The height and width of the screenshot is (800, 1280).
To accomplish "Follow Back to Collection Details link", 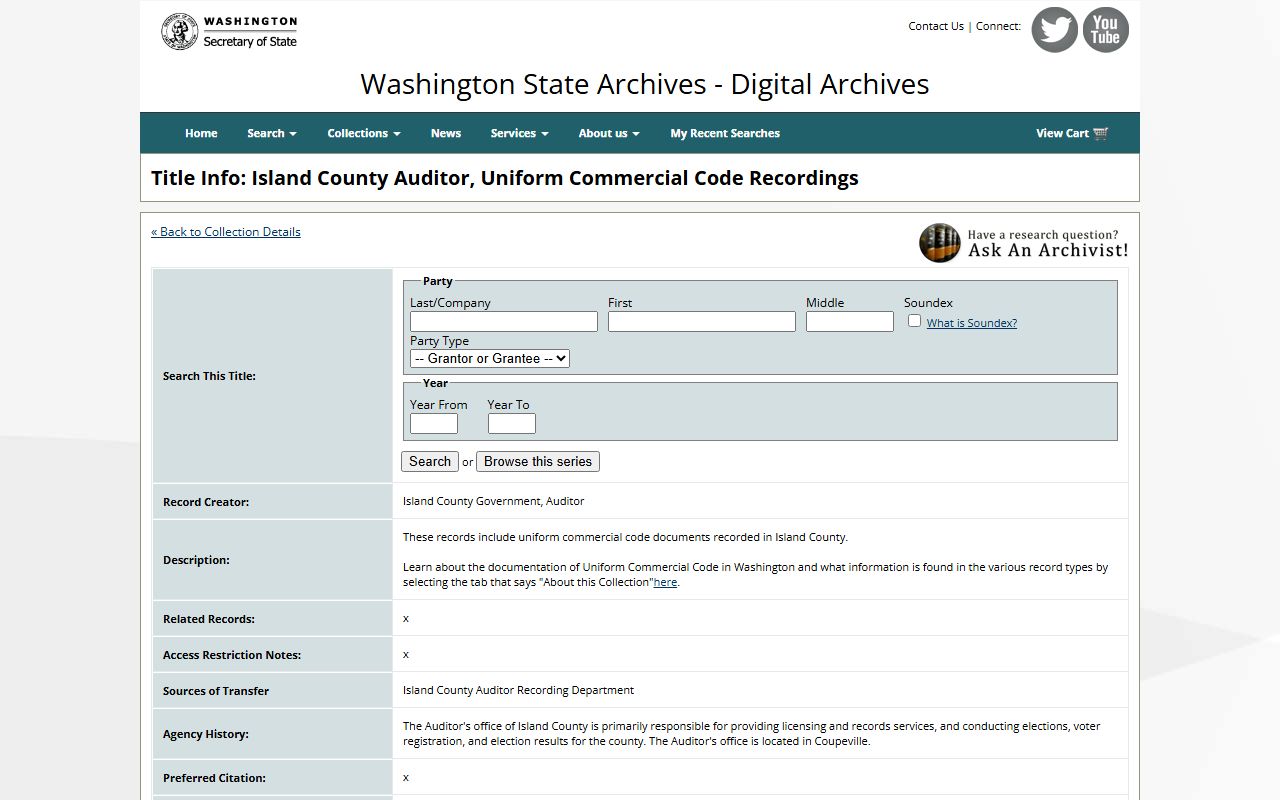I will (226, 231).
